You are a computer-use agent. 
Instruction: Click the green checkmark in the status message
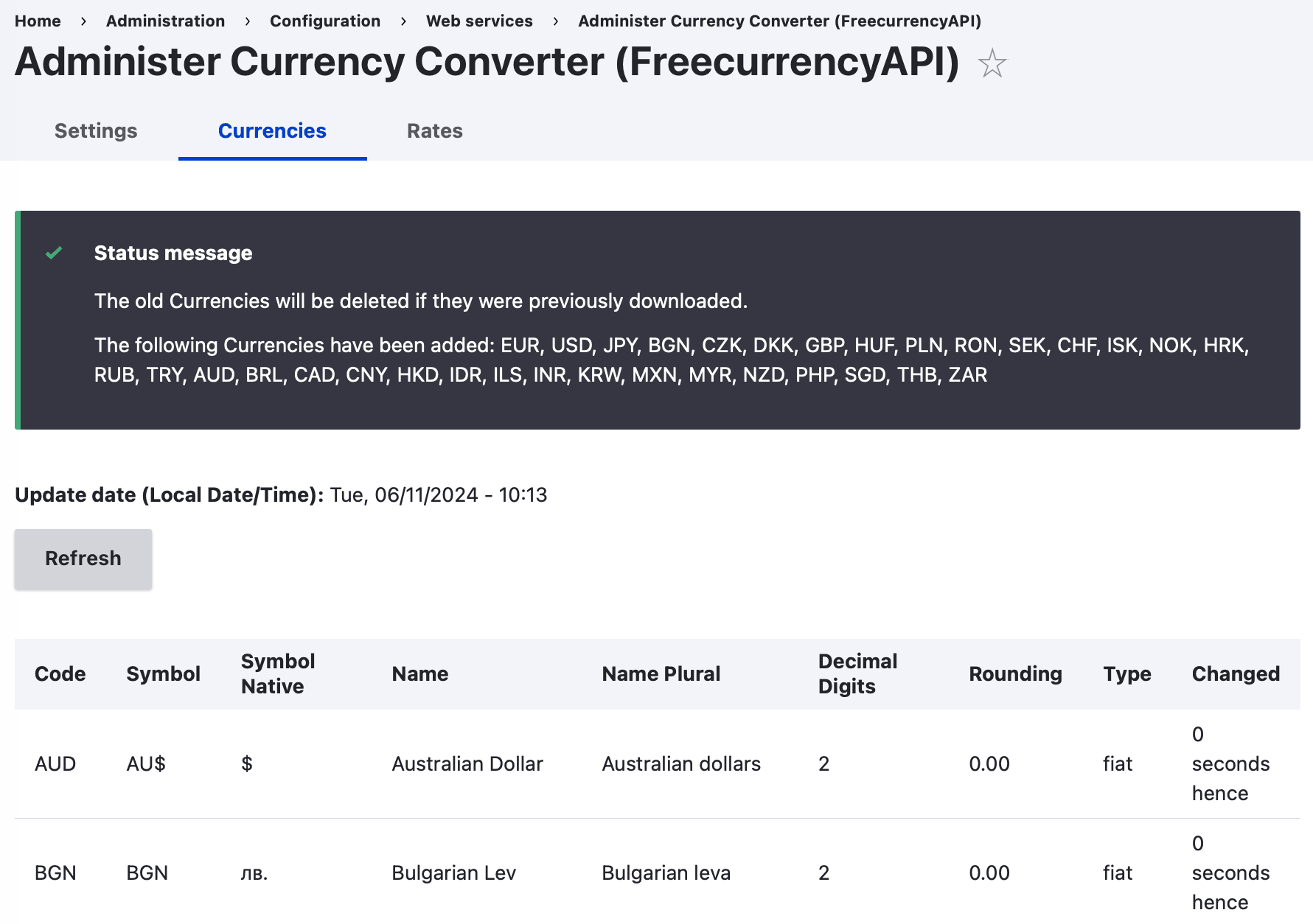52,253
